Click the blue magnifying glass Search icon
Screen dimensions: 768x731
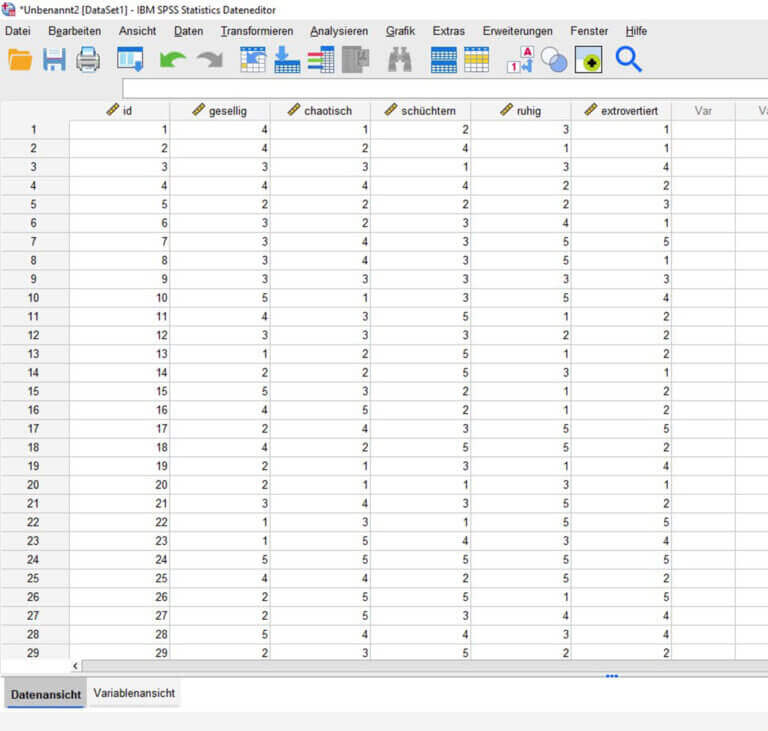pos(628,60)
